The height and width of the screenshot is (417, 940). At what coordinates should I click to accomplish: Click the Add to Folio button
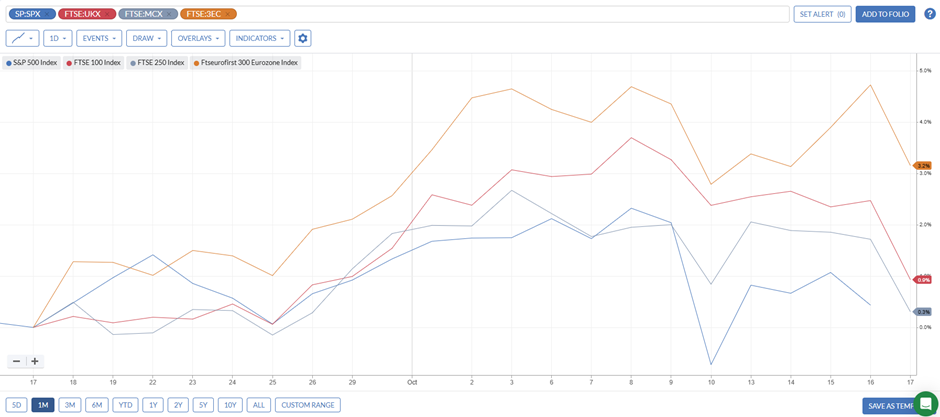(x=885, y=14)
